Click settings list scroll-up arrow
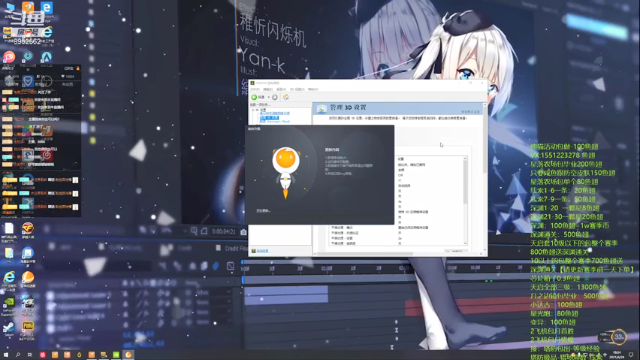 tap(465, 158)
